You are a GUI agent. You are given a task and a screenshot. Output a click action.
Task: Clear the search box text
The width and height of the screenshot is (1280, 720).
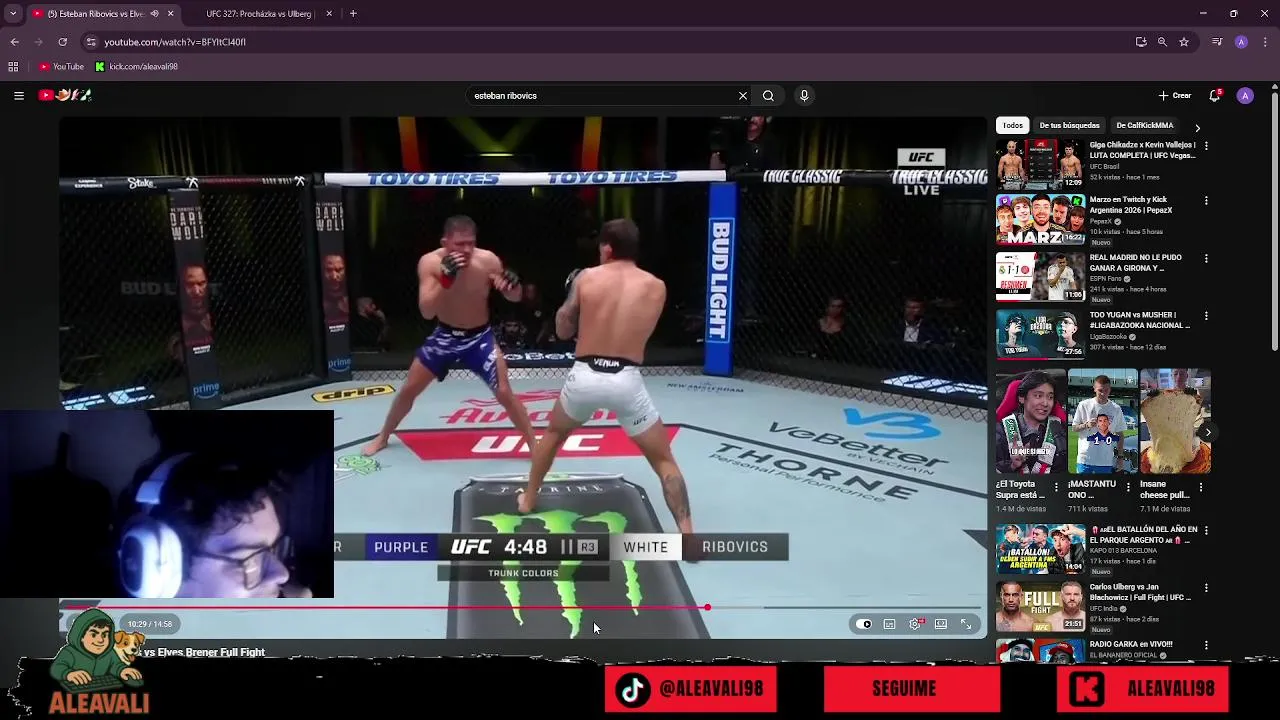tap(743, 96)
